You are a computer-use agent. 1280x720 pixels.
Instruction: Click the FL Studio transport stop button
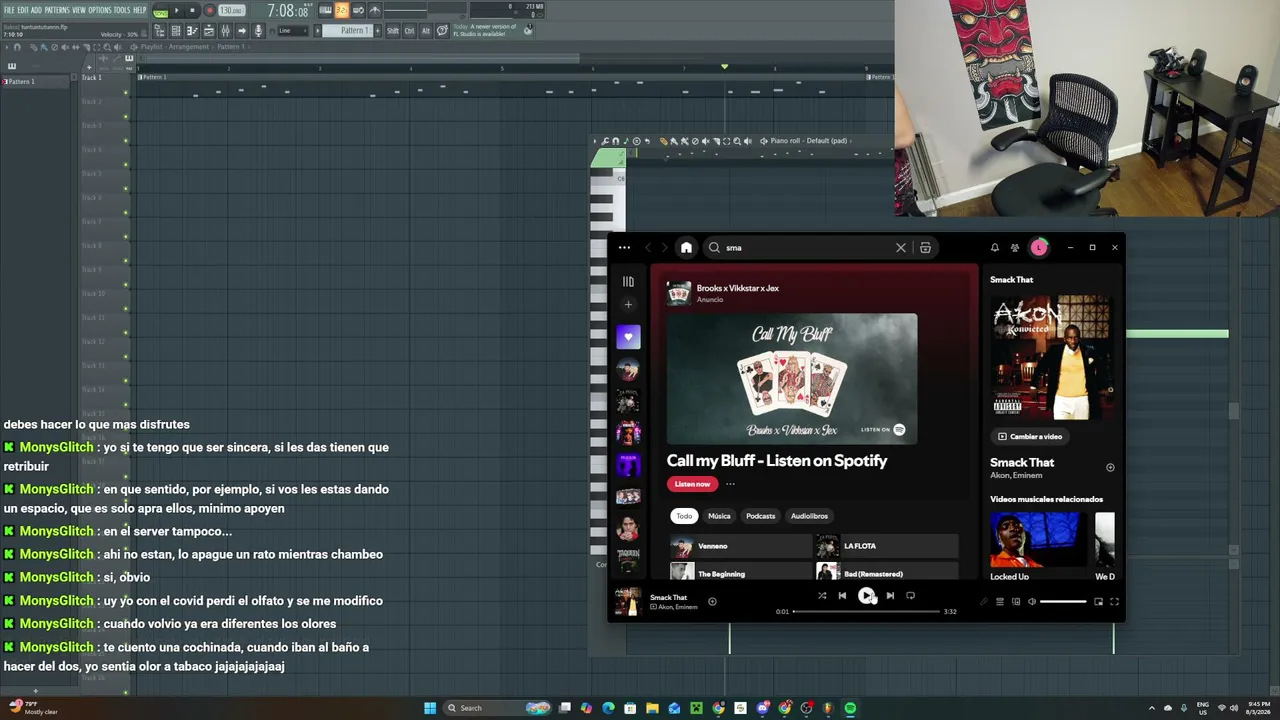(193, 11)
